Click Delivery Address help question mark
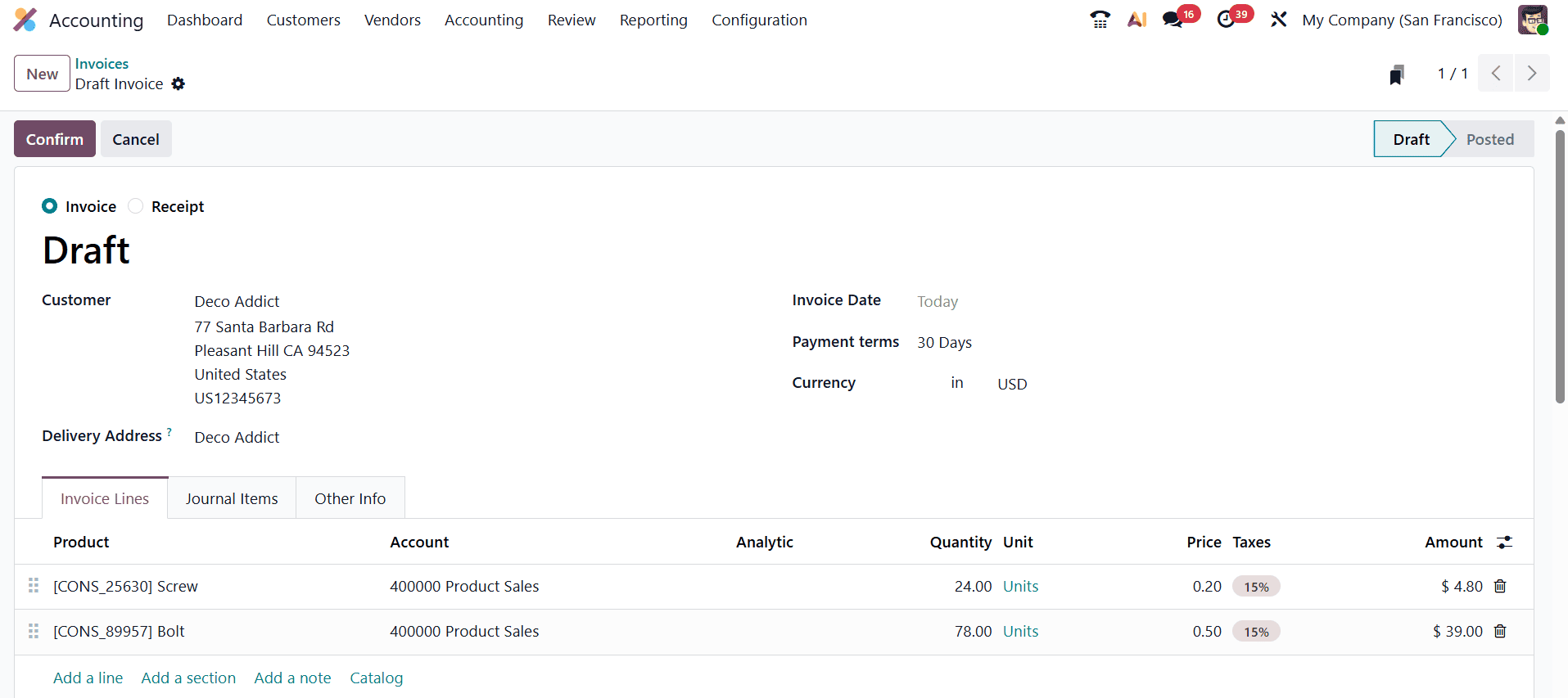This screenshot has height=698, width=1568. click(169, 431)
